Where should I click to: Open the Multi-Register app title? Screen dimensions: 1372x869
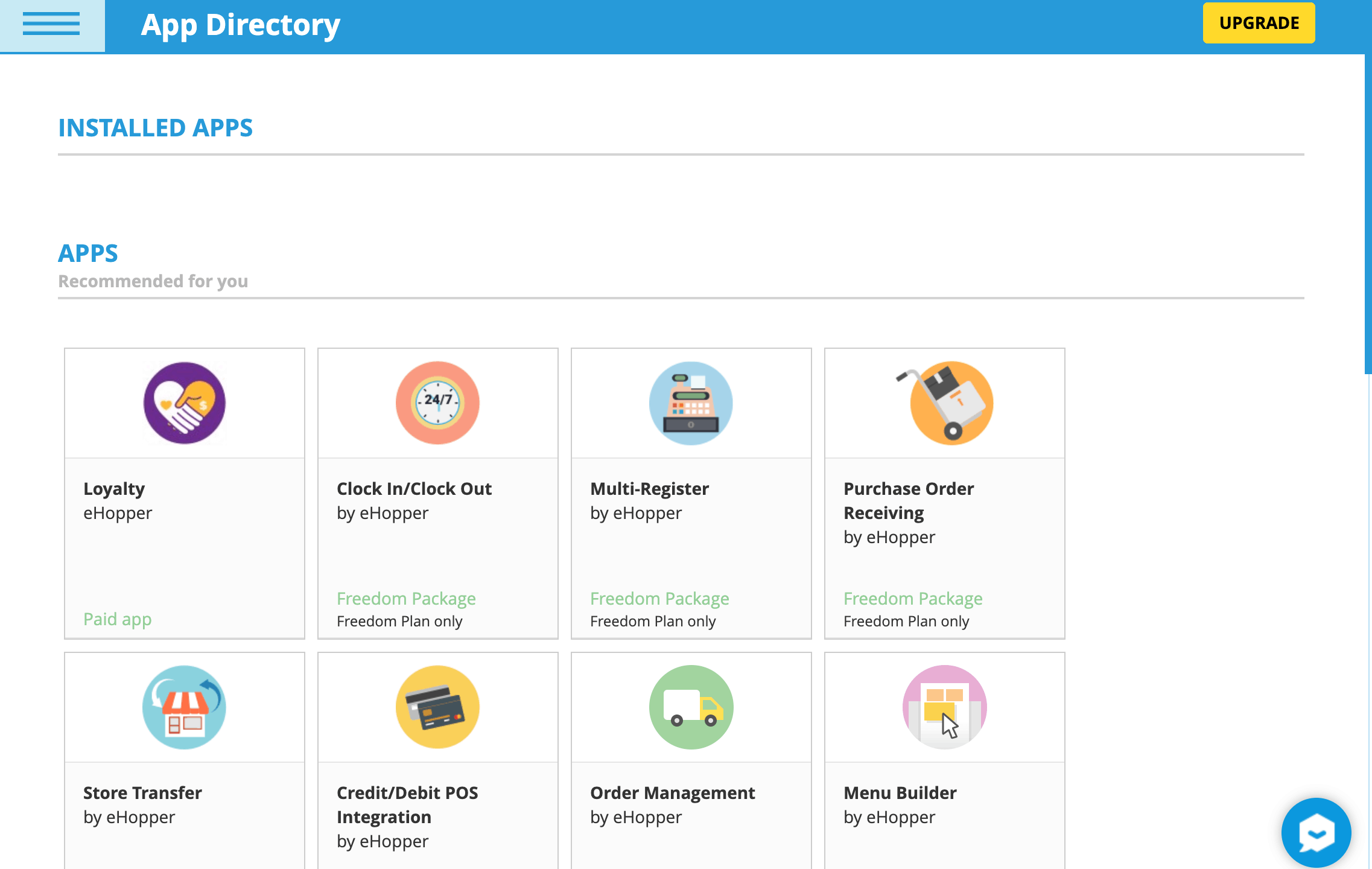[649, 489]
